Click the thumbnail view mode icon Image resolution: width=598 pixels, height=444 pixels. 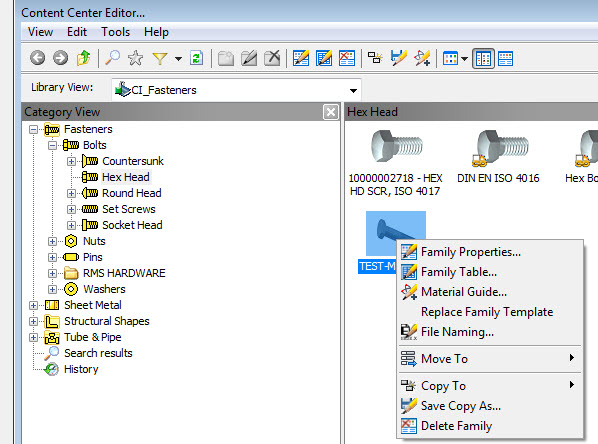coord(450,59)
